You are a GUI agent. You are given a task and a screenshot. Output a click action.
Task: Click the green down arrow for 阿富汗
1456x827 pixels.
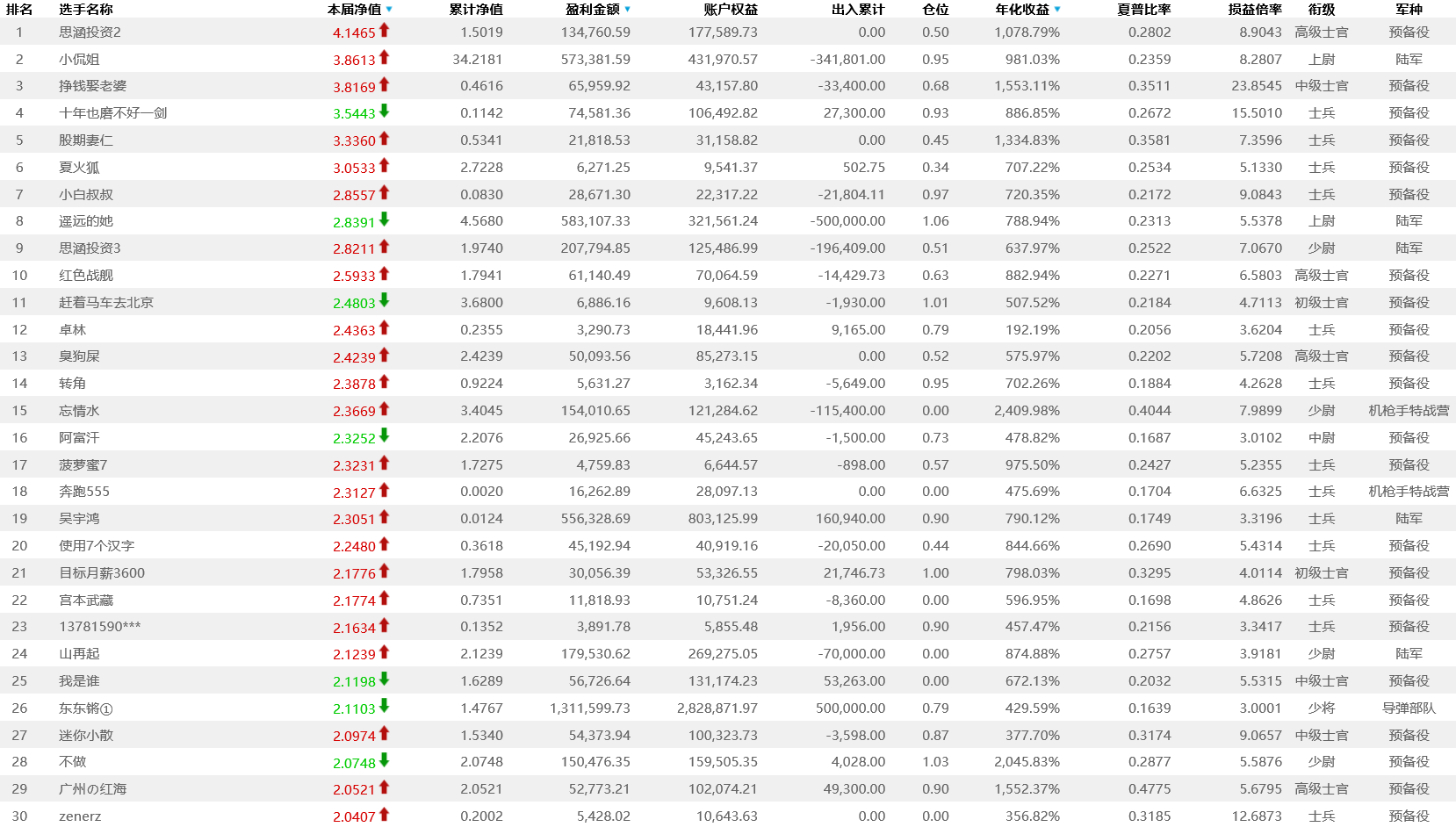pos(384,436)
